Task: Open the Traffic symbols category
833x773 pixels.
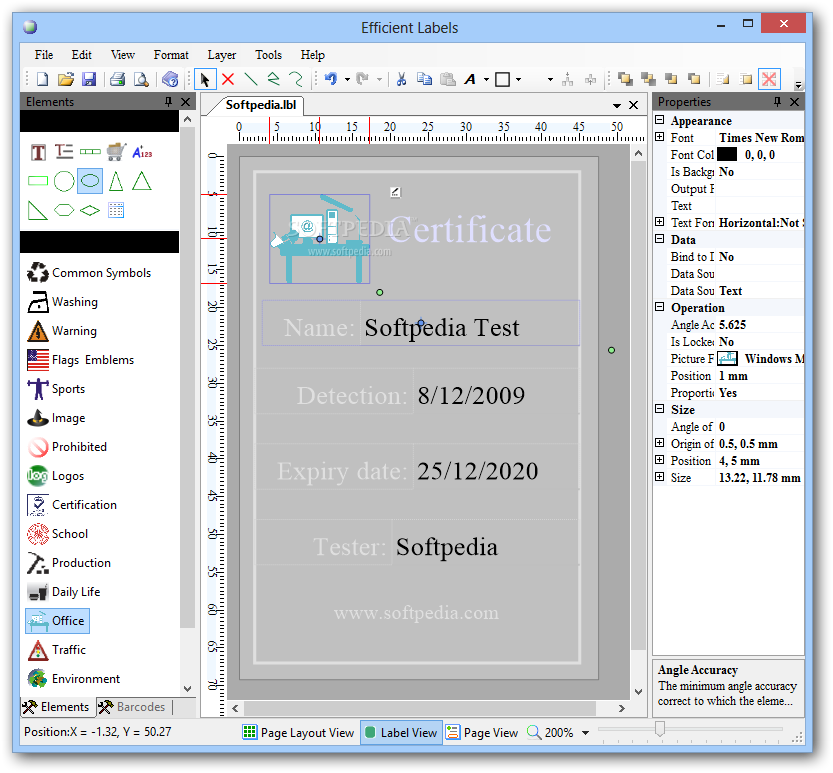Action: [56, 650]
